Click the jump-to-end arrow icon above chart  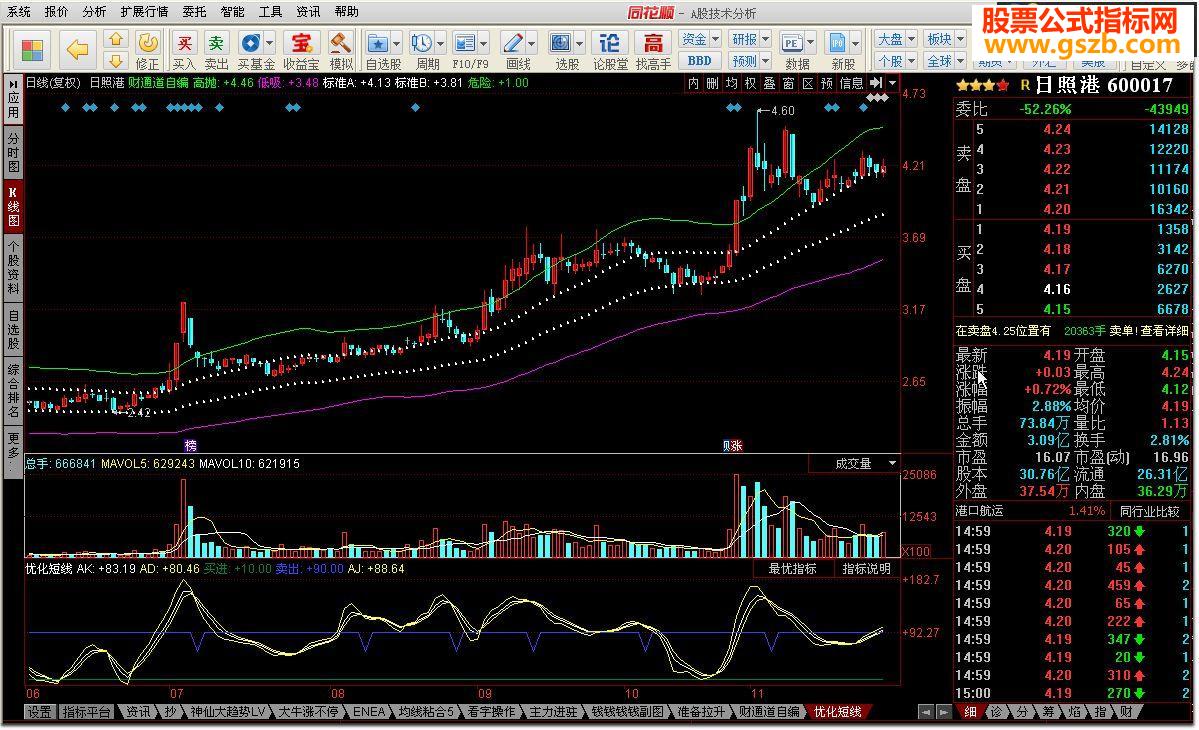[876, 83]
